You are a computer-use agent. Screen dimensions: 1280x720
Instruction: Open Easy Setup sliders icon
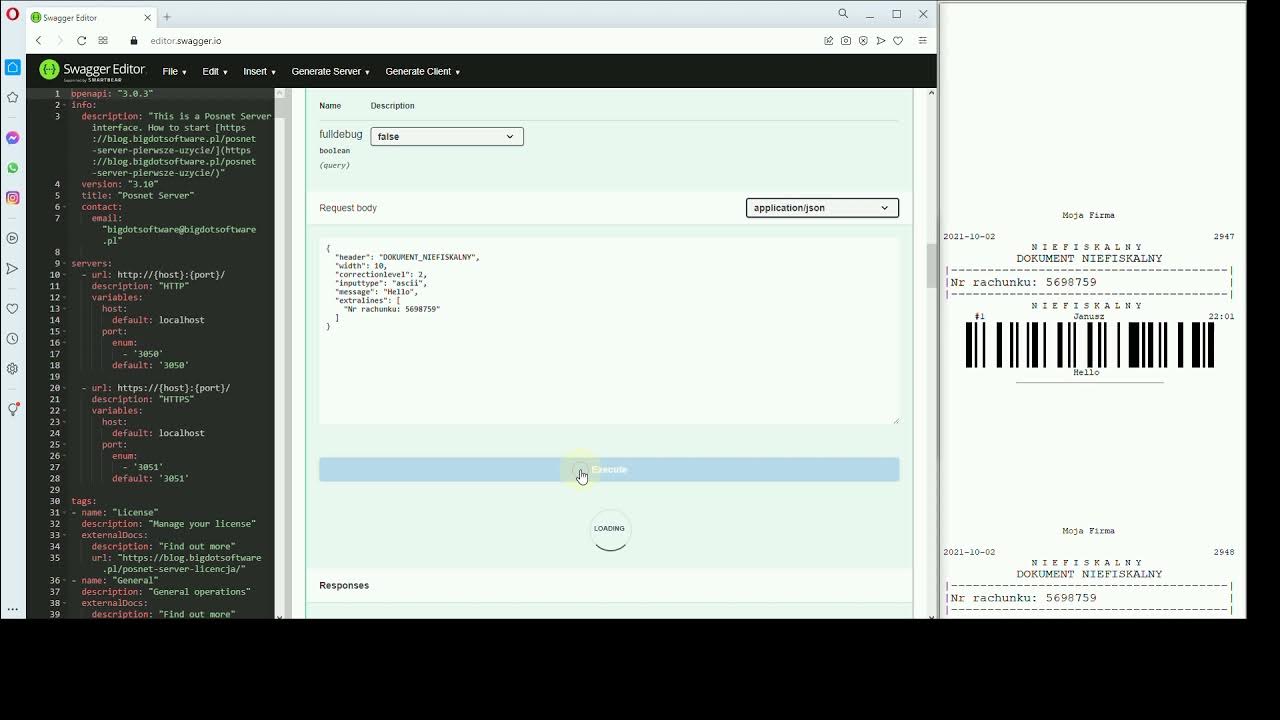pos(922,41)
